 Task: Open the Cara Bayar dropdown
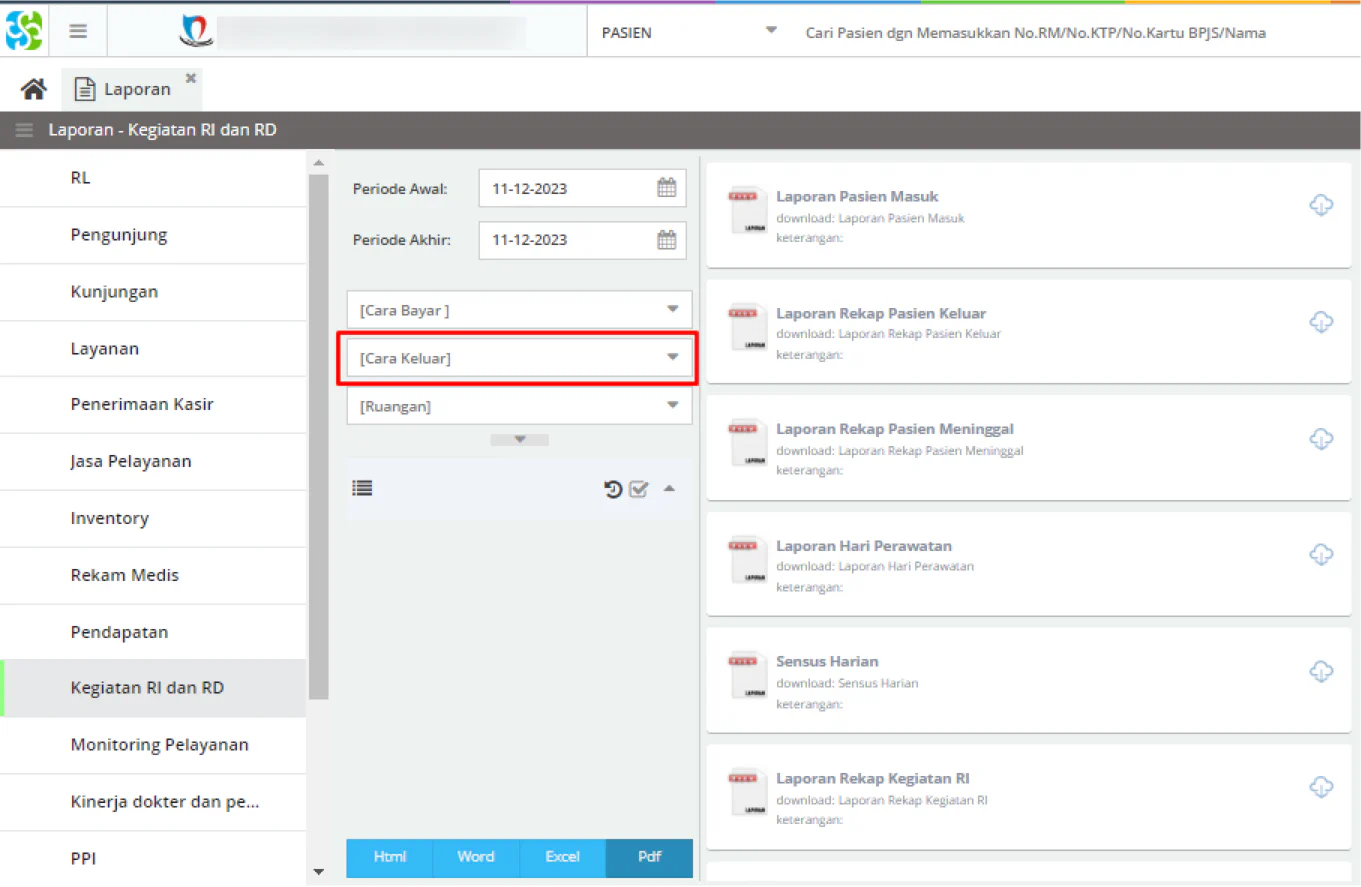pos(520,310)
